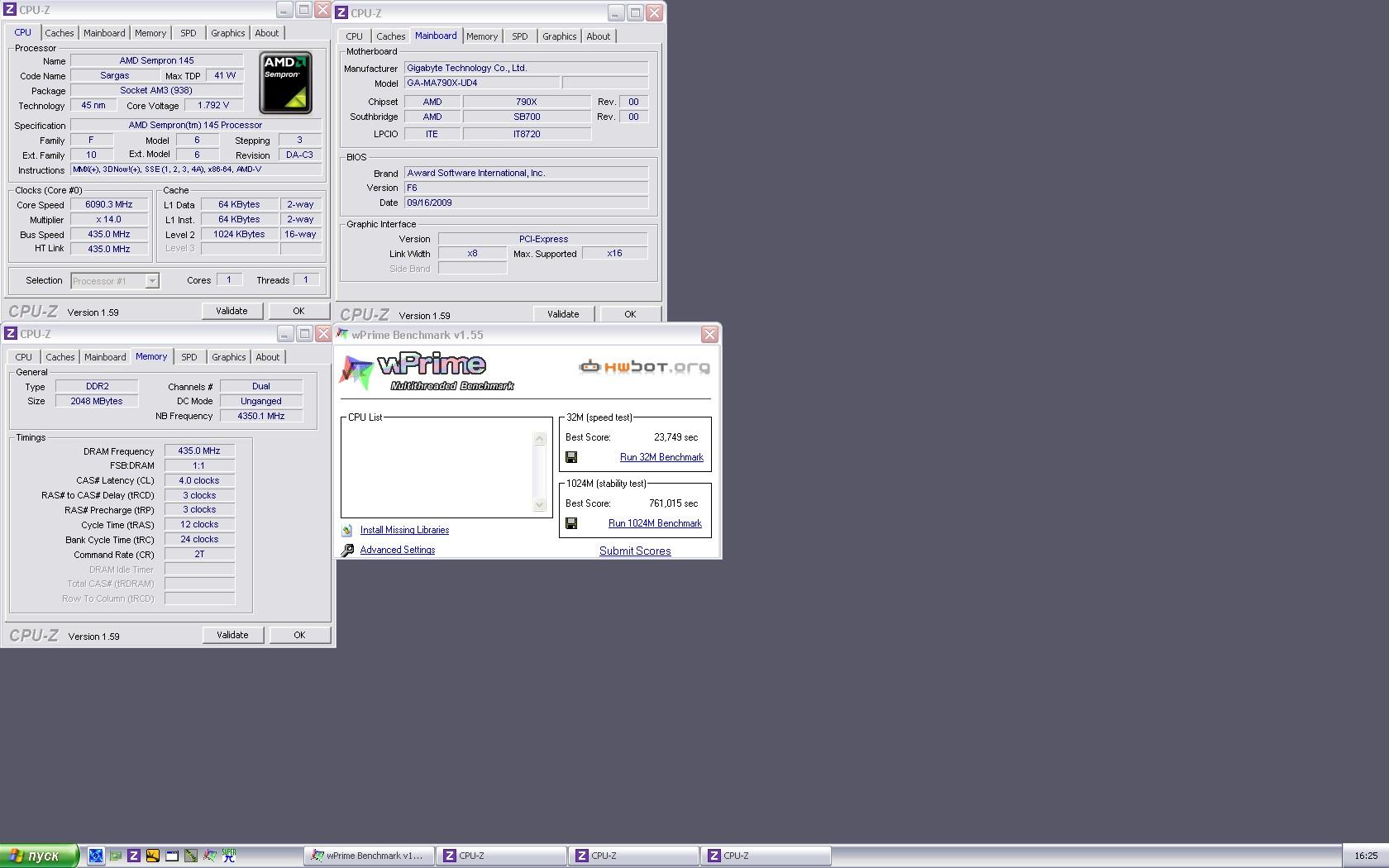The image size is (1389, 868).
Task: Click the CPU List scroll down arrow
Action: [x=540, y=504]
